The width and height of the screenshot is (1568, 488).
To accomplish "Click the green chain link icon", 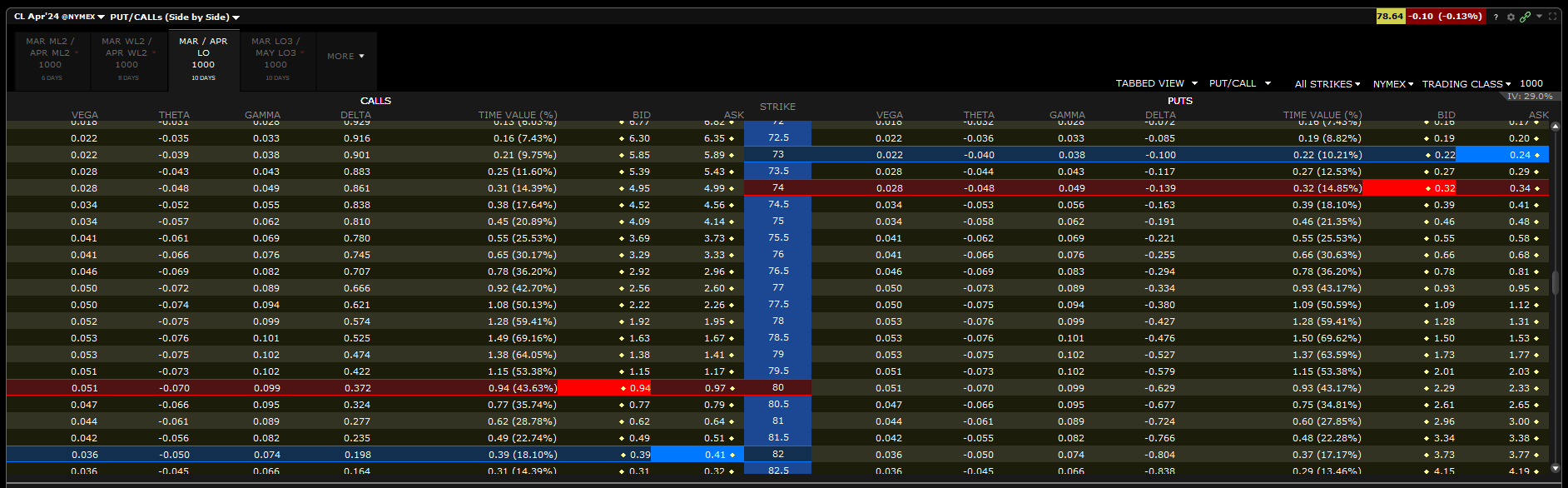I will pyautogui.click(x=1526, y=17).
